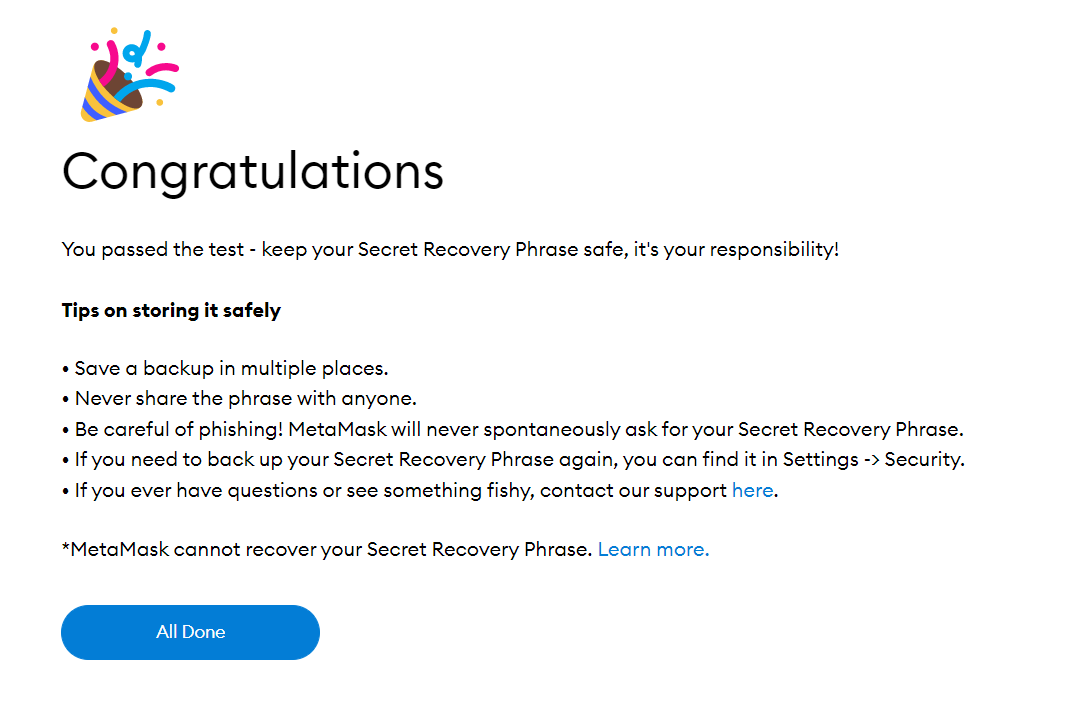Image resolution: width=1083 pixels, height=704 pixels.
Task: Click the party popper celebration icon
Action: (130, 75)
